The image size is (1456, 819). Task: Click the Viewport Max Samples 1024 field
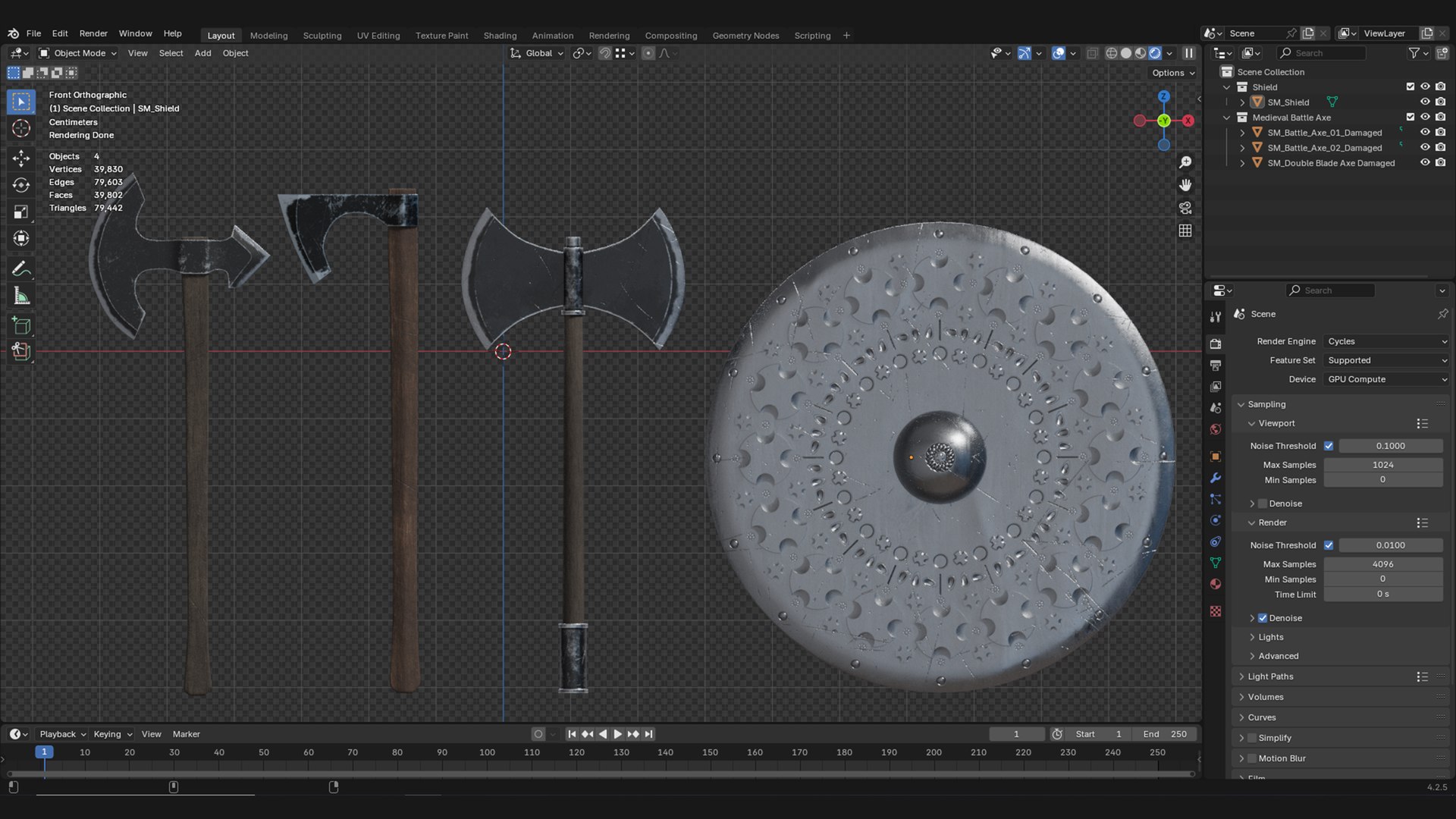pyautogui.click(x=1383, y=465)
